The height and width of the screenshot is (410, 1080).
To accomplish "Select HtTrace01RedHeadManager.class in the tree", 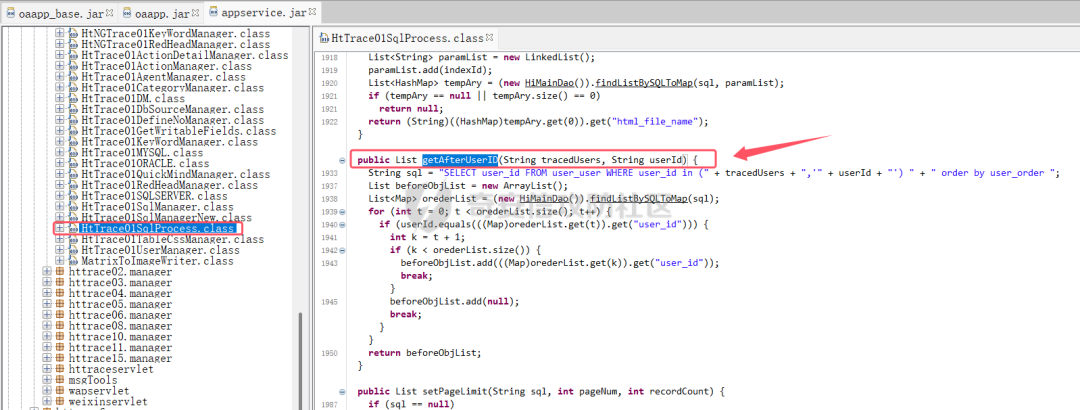I will click(x=169, y=185).
